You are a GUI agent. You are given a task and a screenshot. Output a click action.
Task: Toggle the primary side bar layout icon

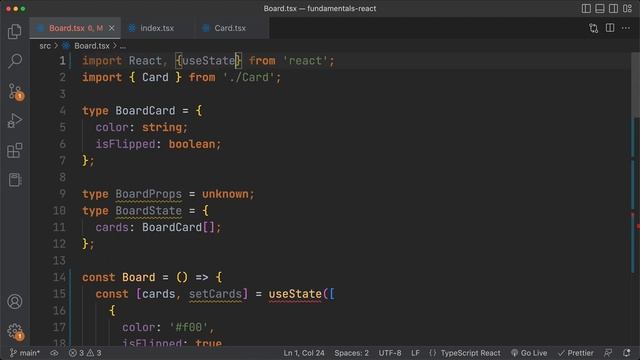tap(586, 9)
